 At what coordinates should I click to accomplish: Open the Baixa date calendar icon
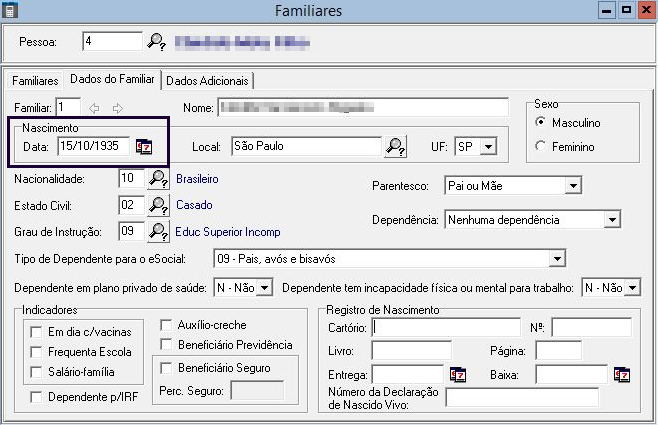621,375
